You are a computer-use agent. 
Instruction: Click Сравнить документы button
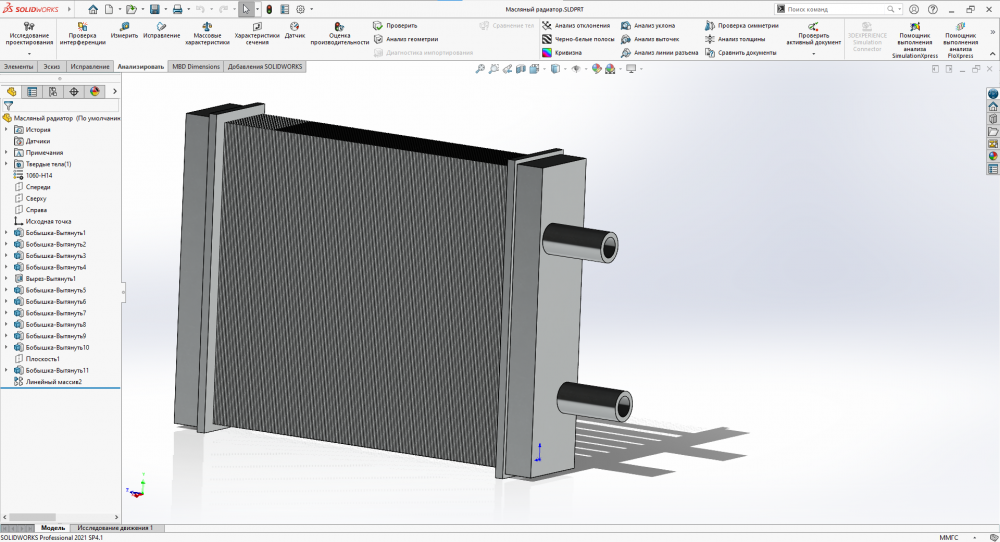pos(744,52)
